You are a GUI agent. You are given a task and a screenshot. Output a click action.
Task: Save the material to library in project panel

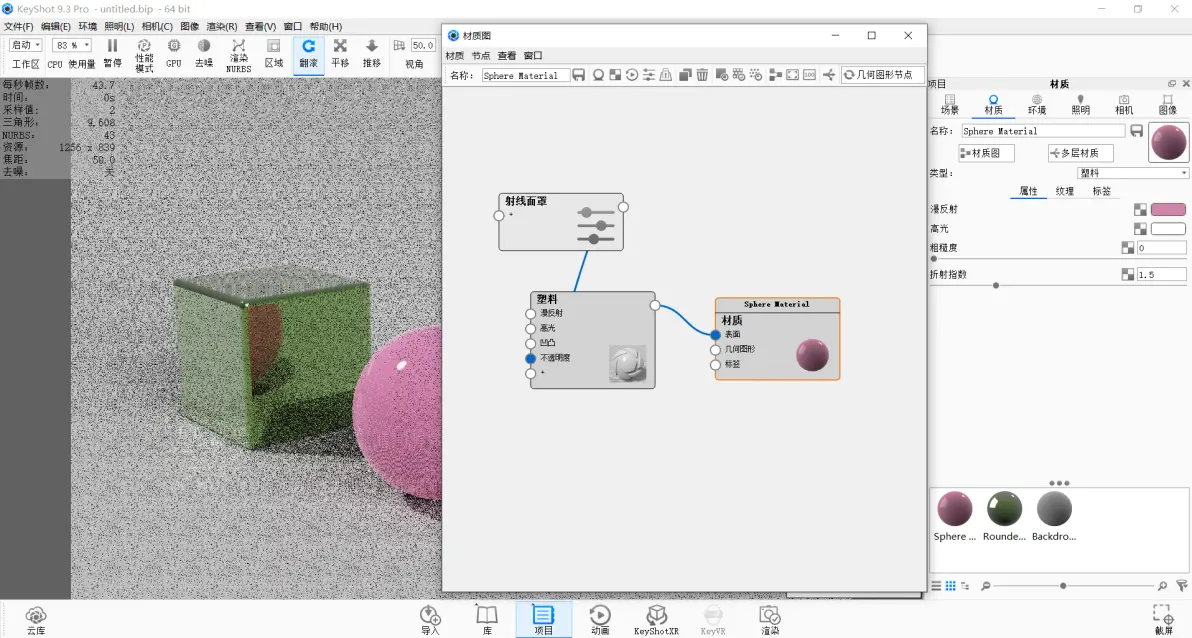click(1137, 131)
